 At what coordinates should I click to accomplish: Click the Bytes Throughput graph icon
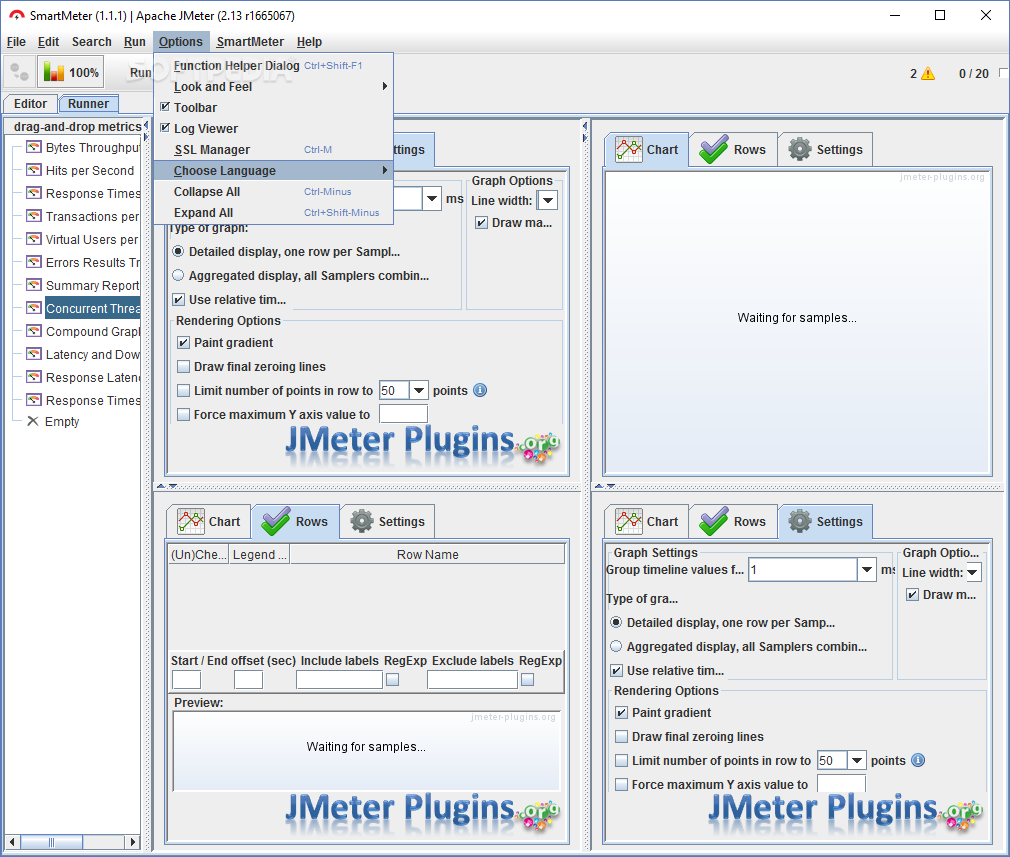pyautogui.click(x=33, y=148)
